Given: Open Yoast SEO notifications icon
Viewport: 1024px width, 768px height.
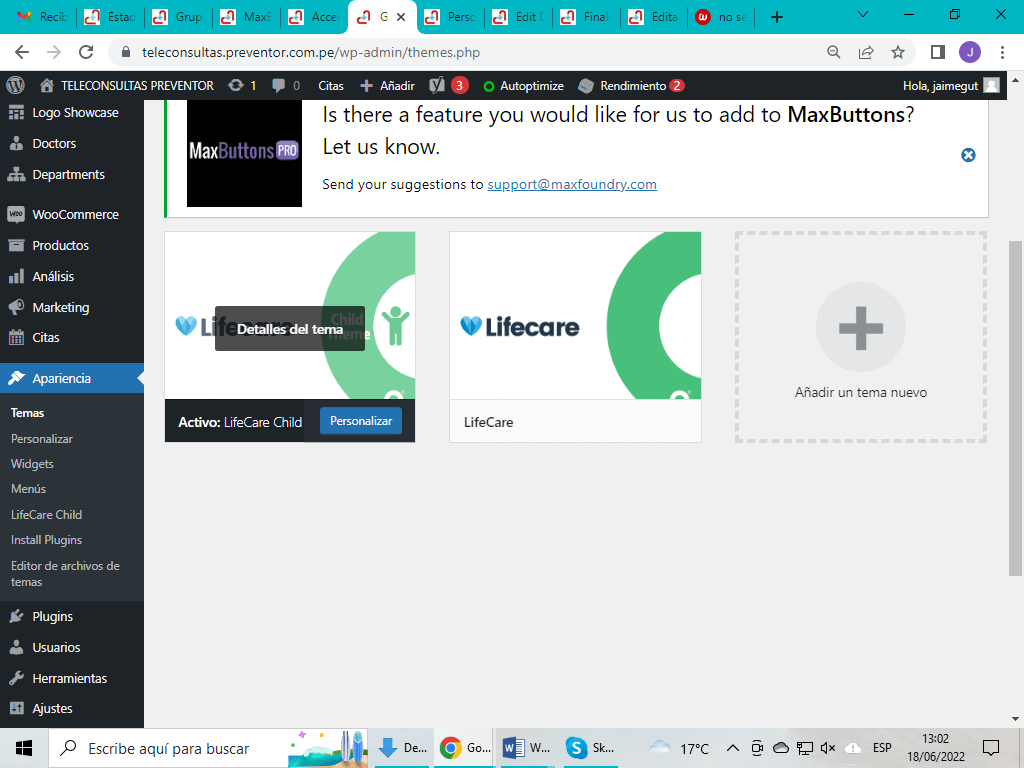Looking at the screenshot, I should point(449,86).
